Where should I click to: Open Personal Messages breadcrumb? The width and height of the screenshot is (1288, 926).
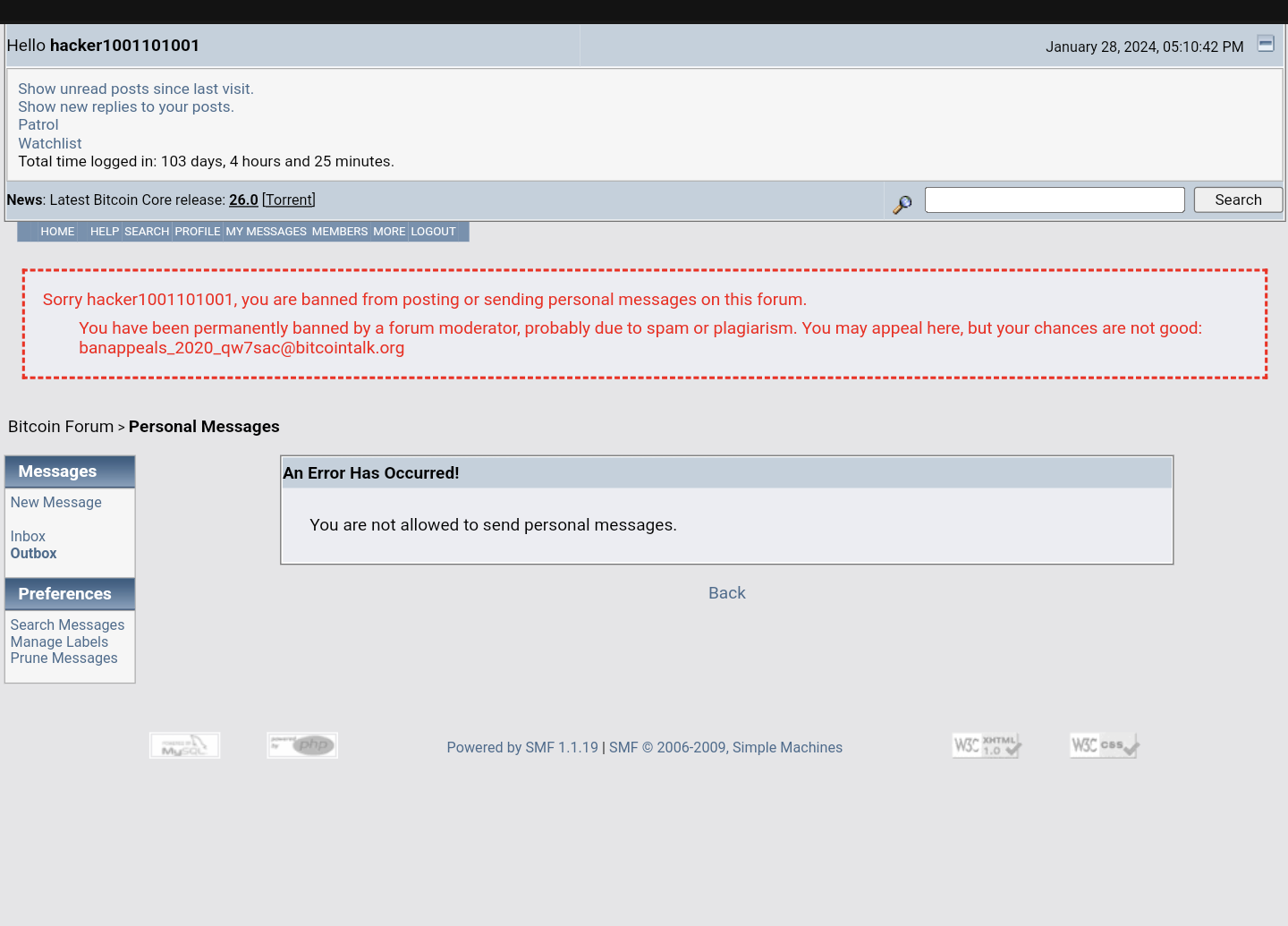(204, 427)
